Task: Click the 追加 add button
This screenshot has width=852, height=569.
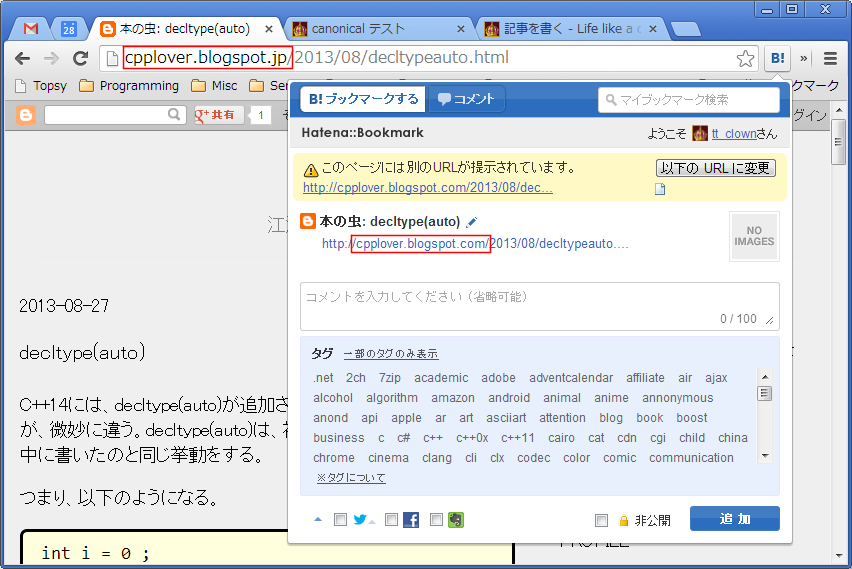Action: point(735,518)
